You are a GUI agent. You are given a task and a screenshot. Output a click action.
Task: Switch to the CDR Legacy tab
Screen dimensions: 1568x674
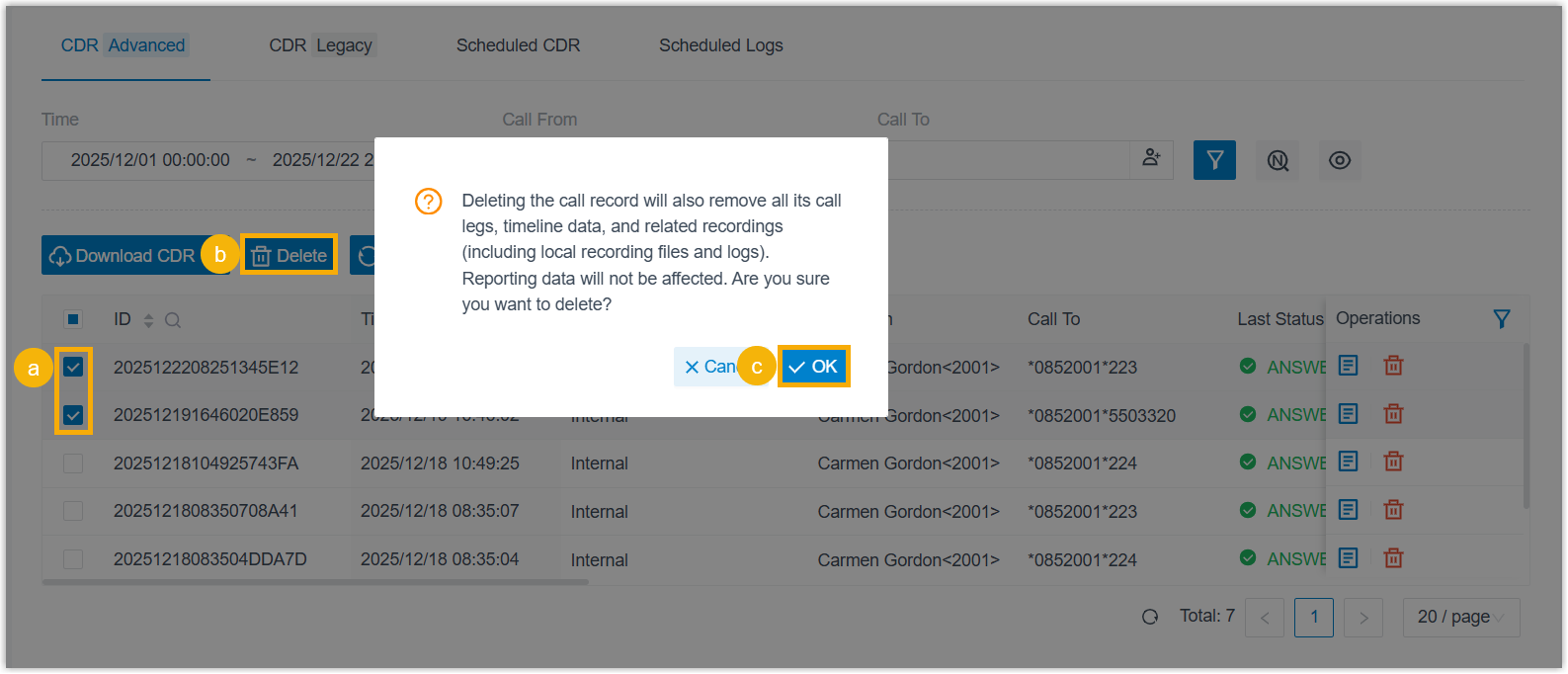(321, 45)
